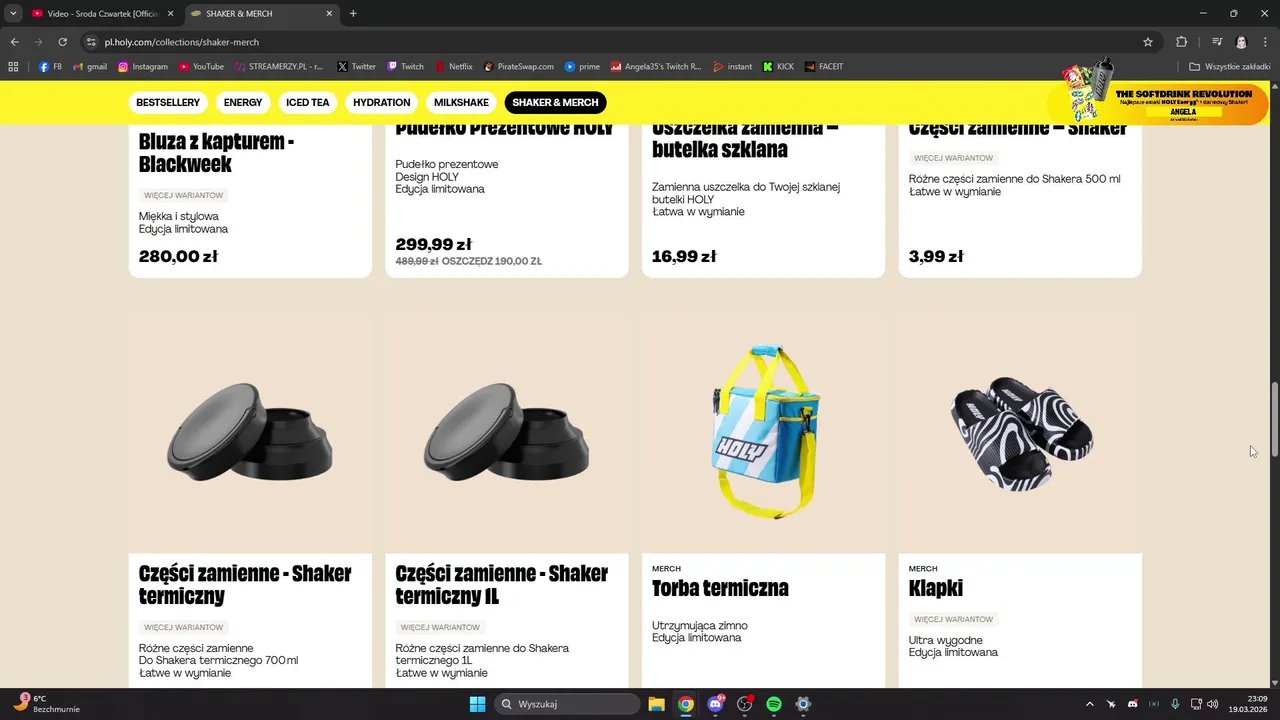Launch Spotify from the taskbar

pyautogui.click(x=774, y=704)
